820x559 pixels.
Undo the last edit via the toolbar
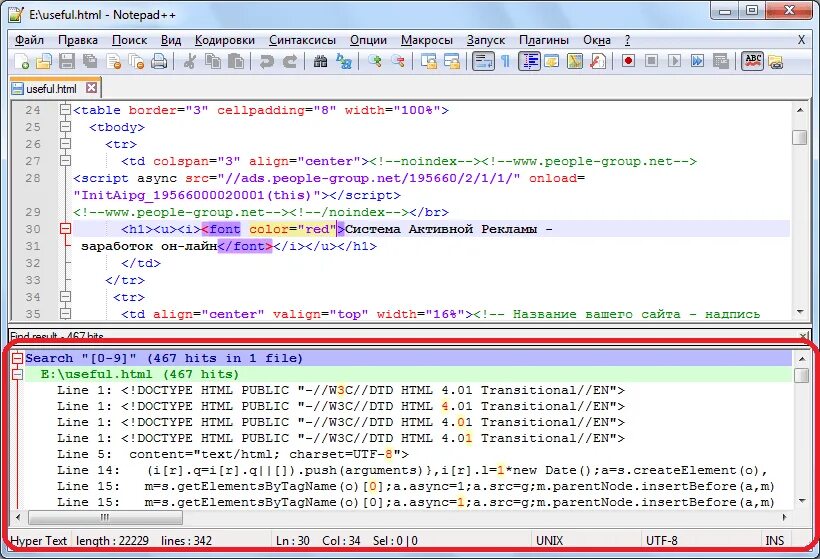267,62
